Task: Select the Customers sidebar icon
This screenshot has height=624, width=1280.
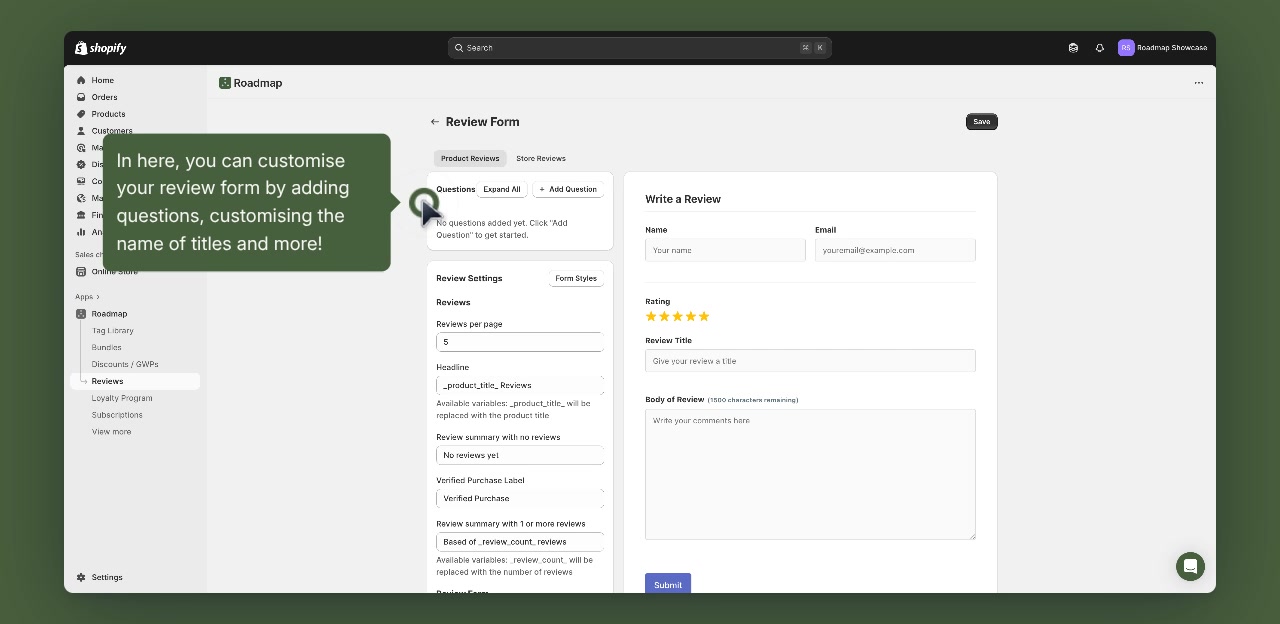Action: 82,131
